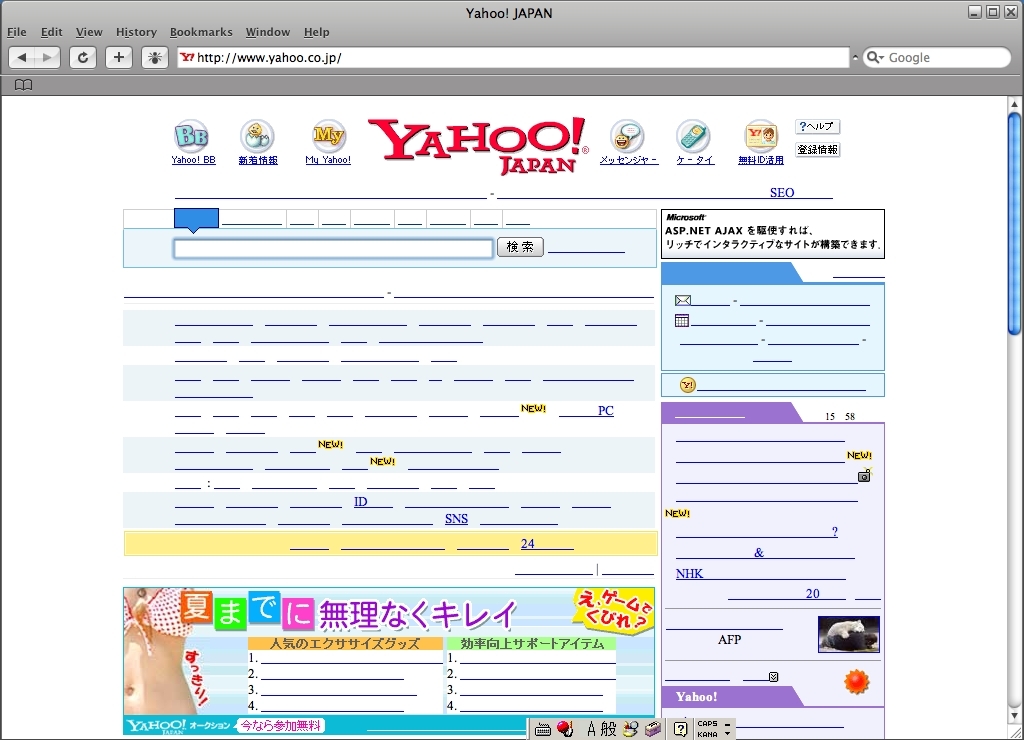Add a bookmark with the plus button
1024x740 pixels.
119,57
